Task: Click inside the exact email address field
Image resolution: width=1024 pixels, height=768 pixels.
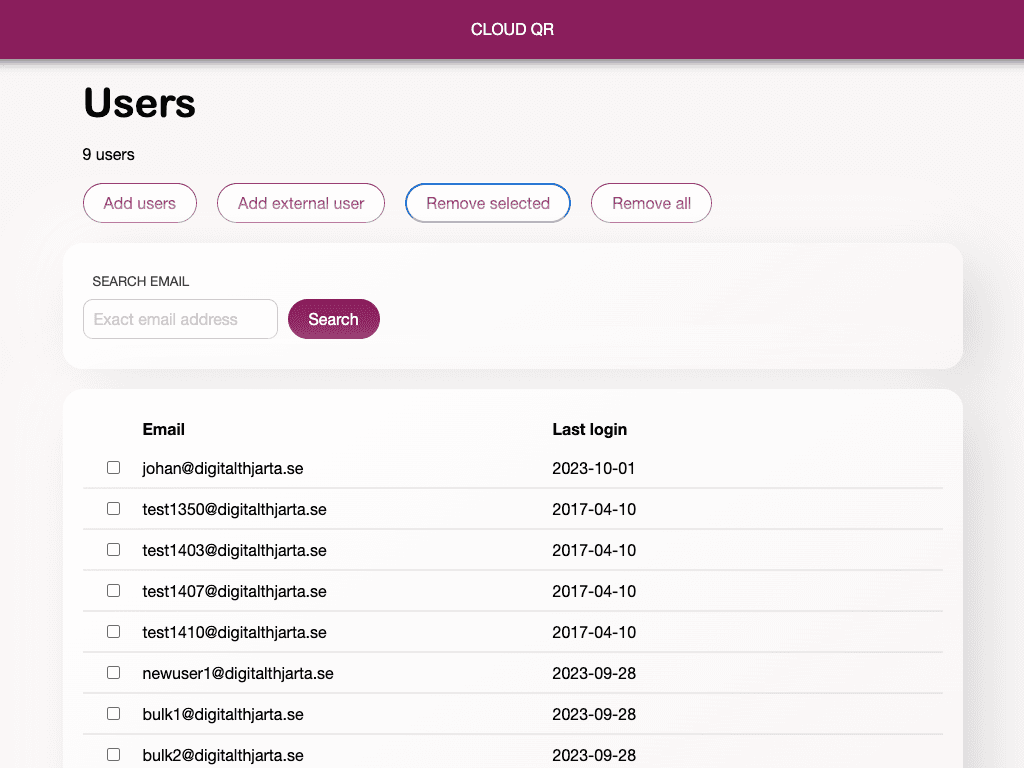Action: (180, 319)
